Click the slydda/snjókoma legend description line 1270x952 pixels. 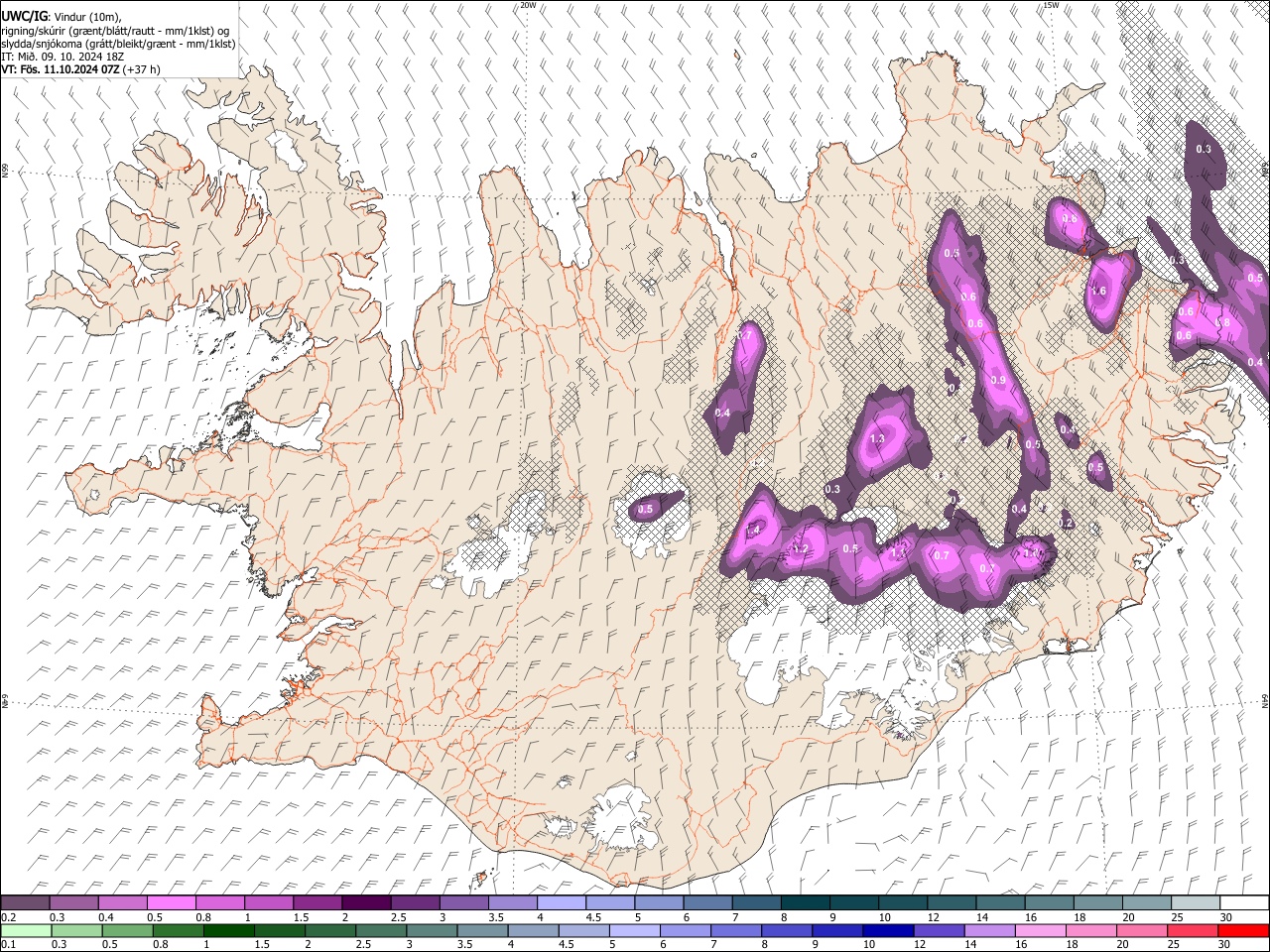click(118, 44)
